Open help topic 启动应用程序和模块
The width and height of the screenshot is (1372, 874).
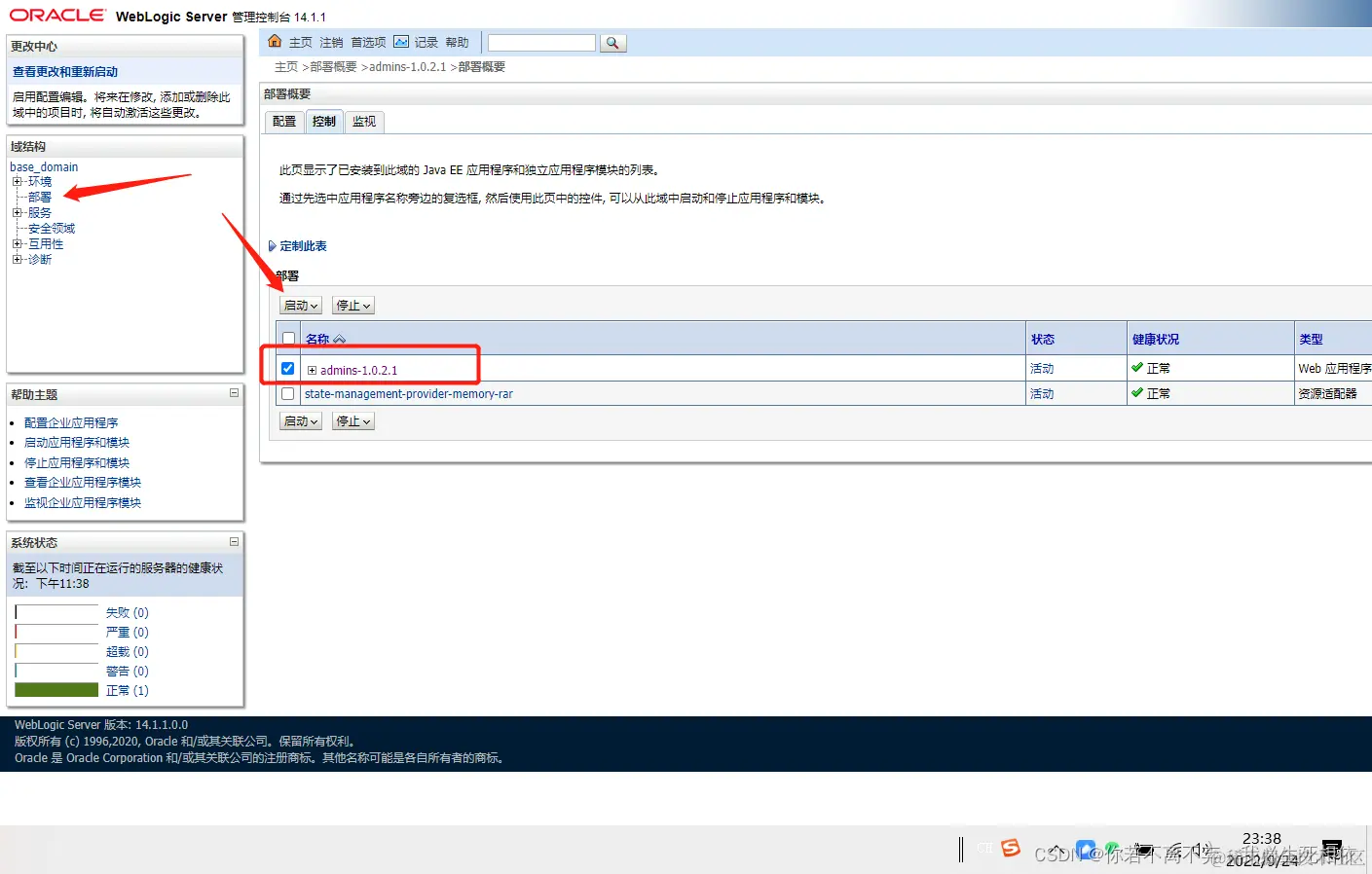point(77,443)
